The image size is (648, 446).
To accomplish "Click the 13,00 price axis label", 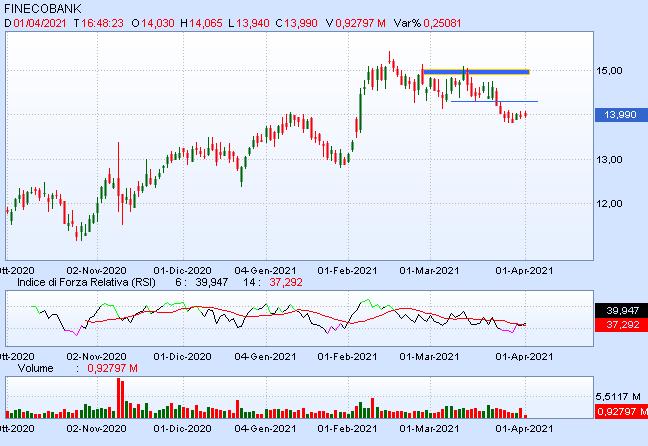I will 609,160.
